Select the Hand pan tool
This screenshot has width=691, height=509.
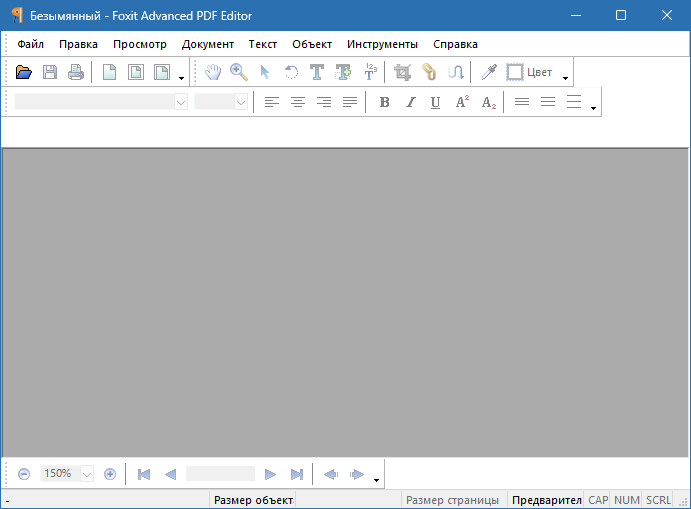213,72
